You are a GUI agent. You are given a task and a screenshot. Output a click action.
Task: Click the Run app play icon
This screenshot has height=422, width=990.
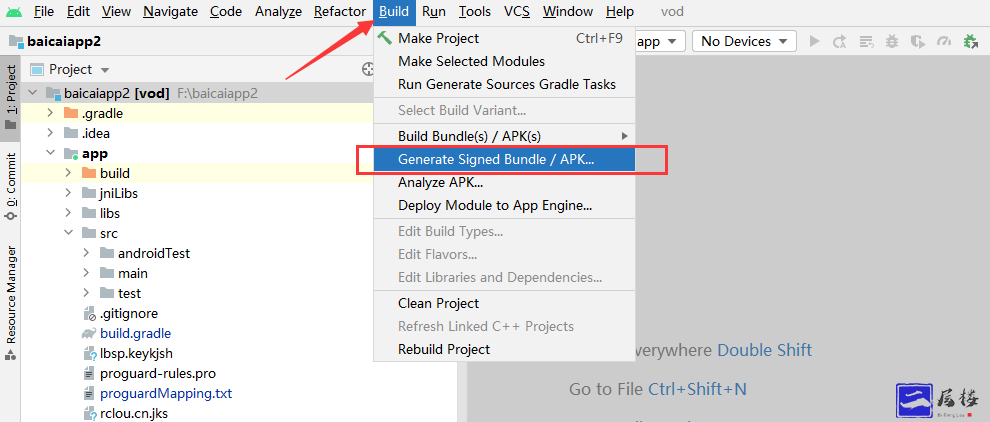point(814,41)
